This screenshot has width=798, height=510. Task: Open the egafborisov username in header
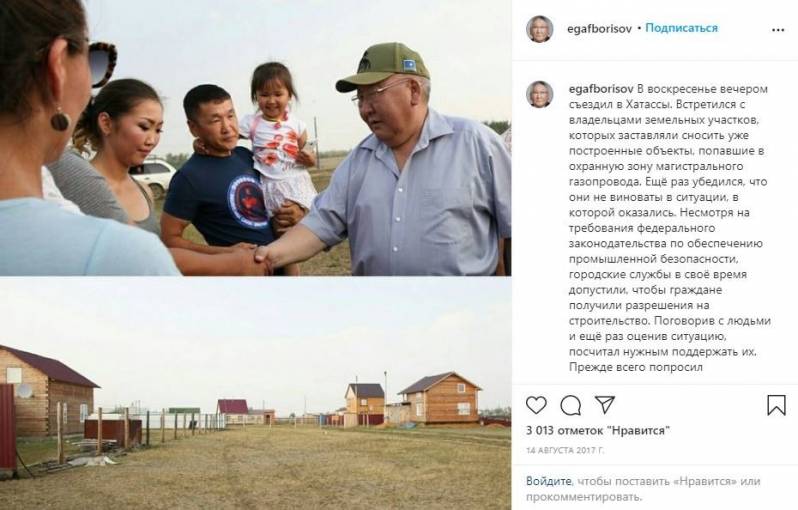pos(599,29)
